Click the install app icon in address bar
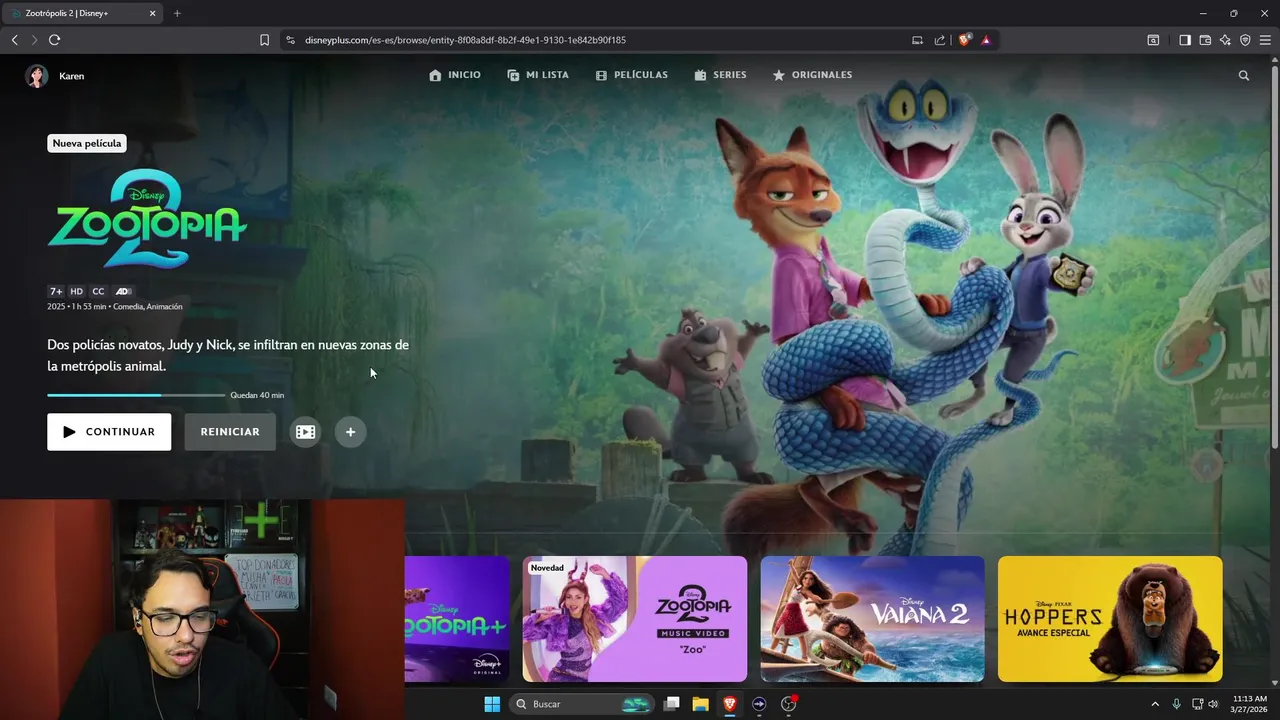Screen dimensions: 1280x720 pos(917,40)
